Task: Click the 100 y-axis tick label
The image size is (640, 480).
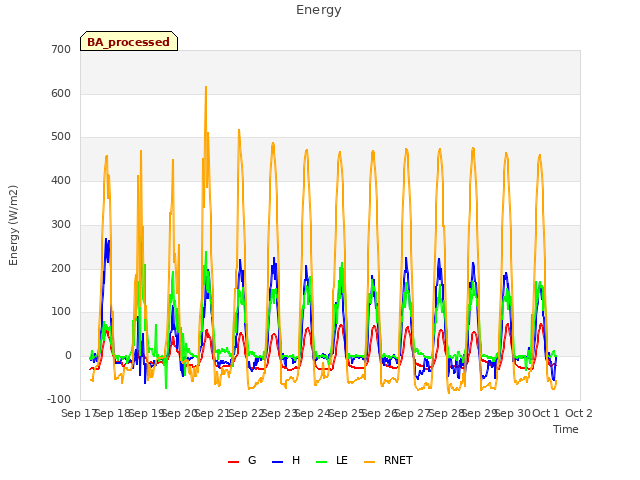Action: pos(61,312)
